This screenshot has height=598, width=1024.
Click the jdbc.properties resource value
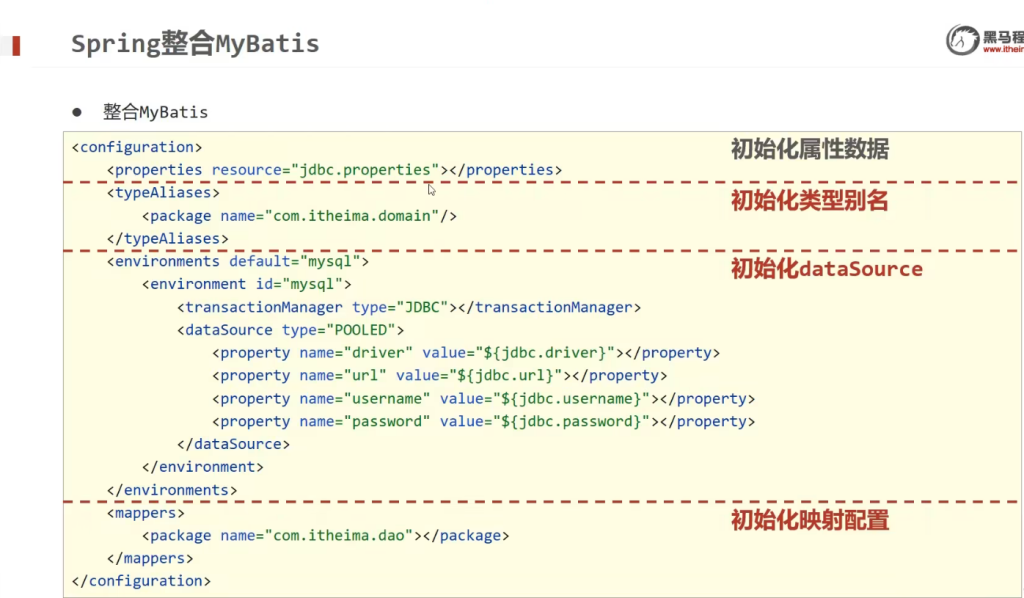[x=369, y=170]
